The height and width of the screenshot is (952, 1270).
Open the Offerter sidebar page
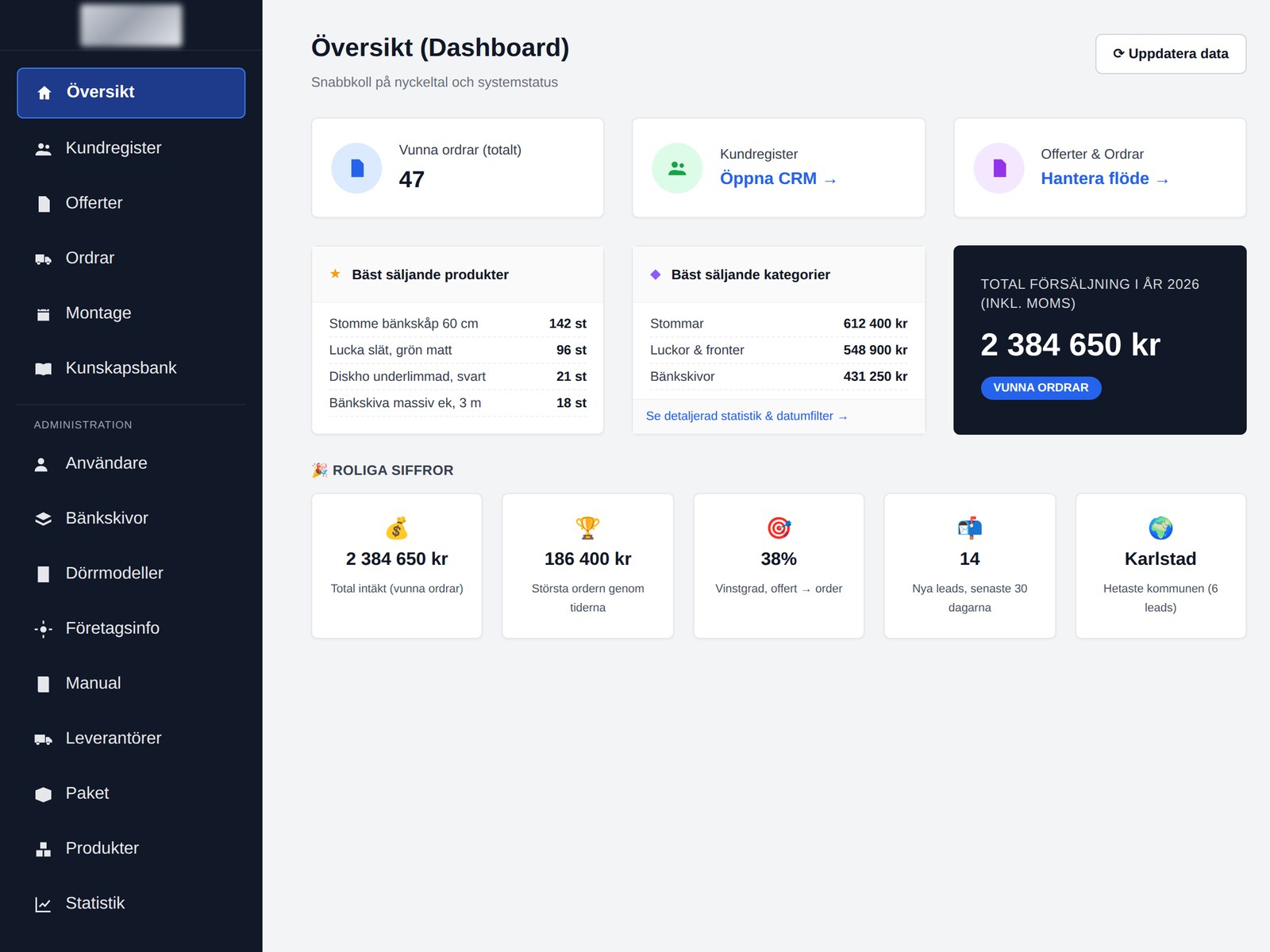[x=131, y=203]
